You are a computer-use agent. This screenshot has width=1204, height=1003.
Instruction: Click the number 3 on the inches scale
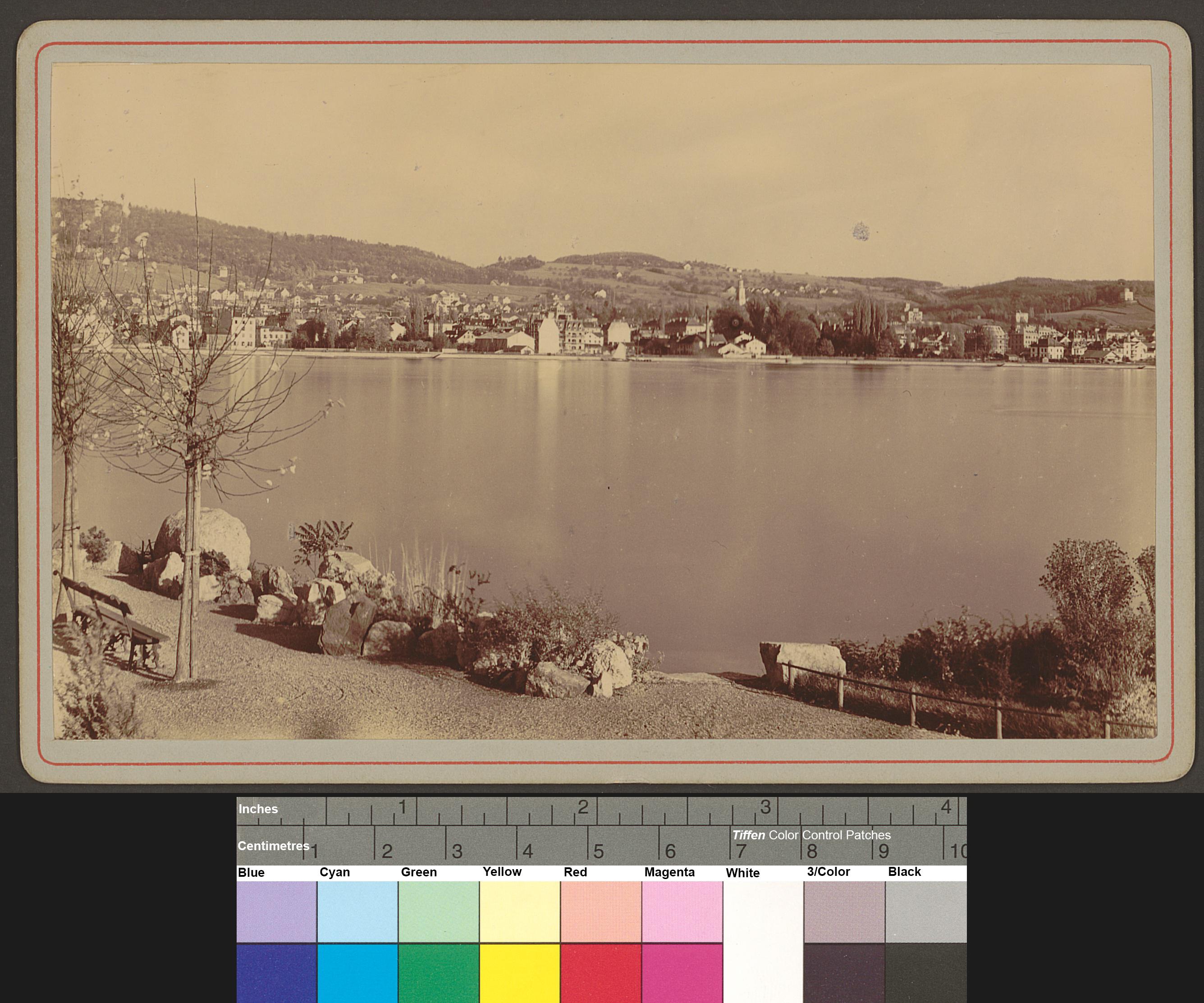pyautogui.click(x=765, y=807)
